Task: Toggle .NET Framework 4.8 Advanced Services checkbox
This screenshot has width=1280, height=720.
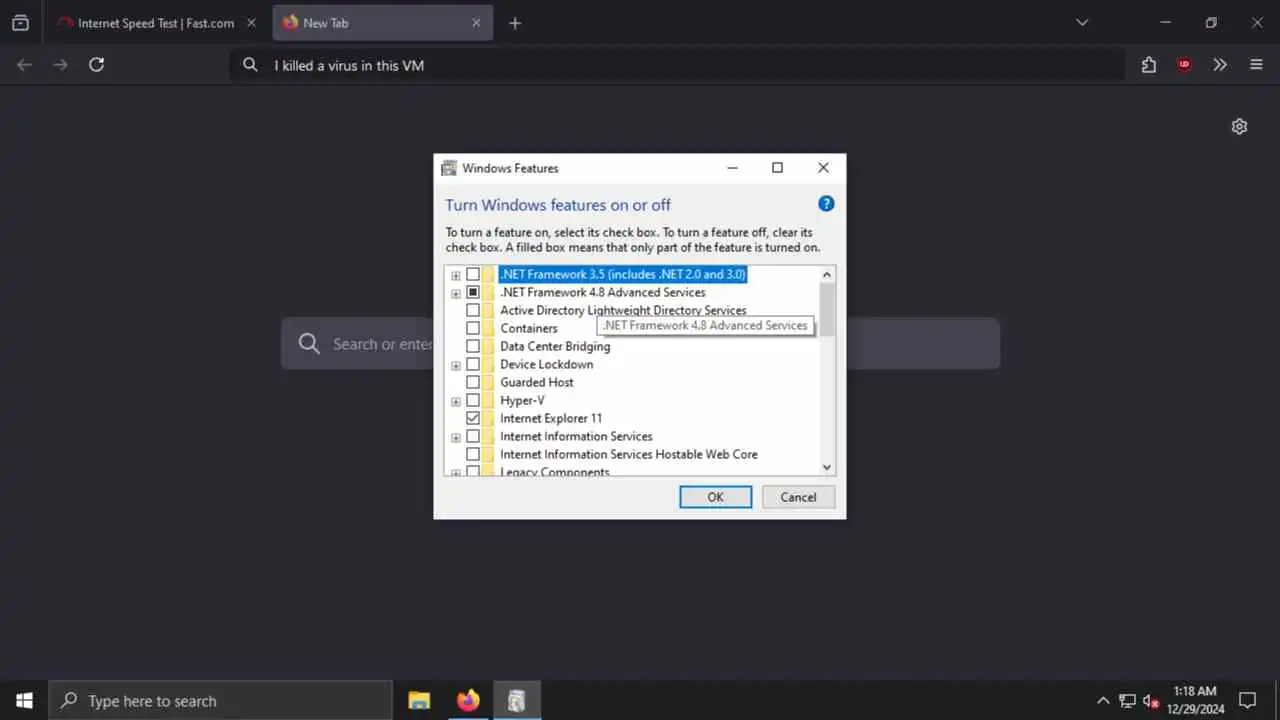Action: pyautogui.click(x=473, y=292)
